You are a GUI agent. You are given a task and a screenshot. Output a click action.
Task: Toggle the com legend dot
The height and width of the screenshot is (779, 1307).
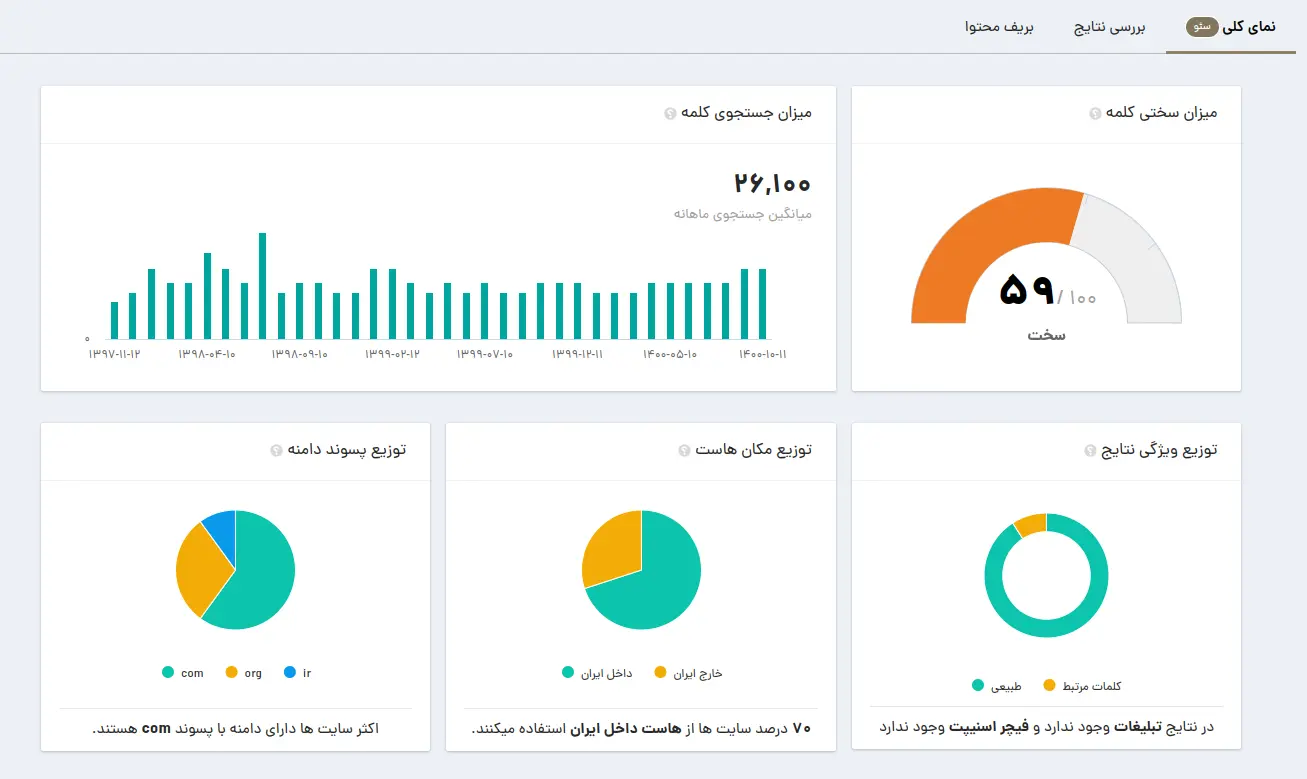point(168,673)
